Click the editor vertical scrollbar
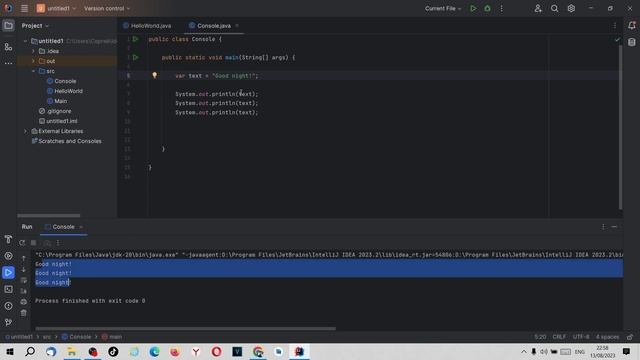Screen dimensions: 640x360 pos(620,127)
